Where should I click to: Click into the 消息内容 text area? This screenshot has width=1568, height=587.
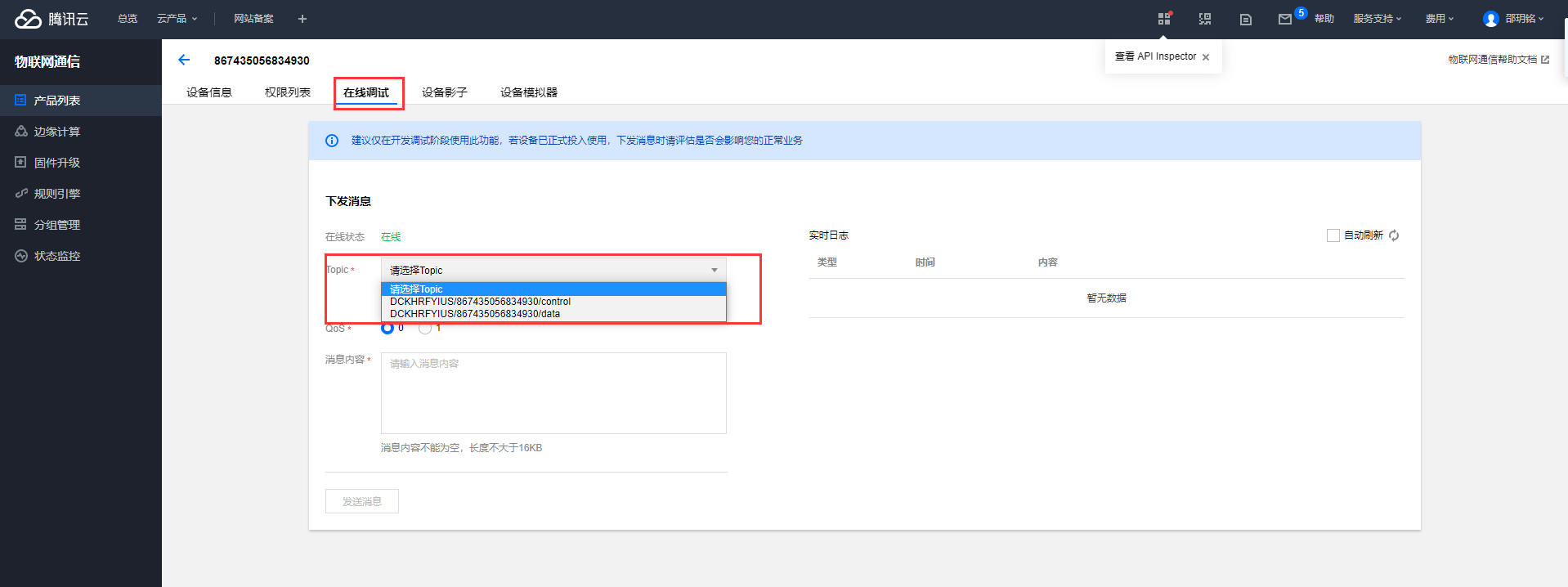pyautogui.click(x=553, y=393)
